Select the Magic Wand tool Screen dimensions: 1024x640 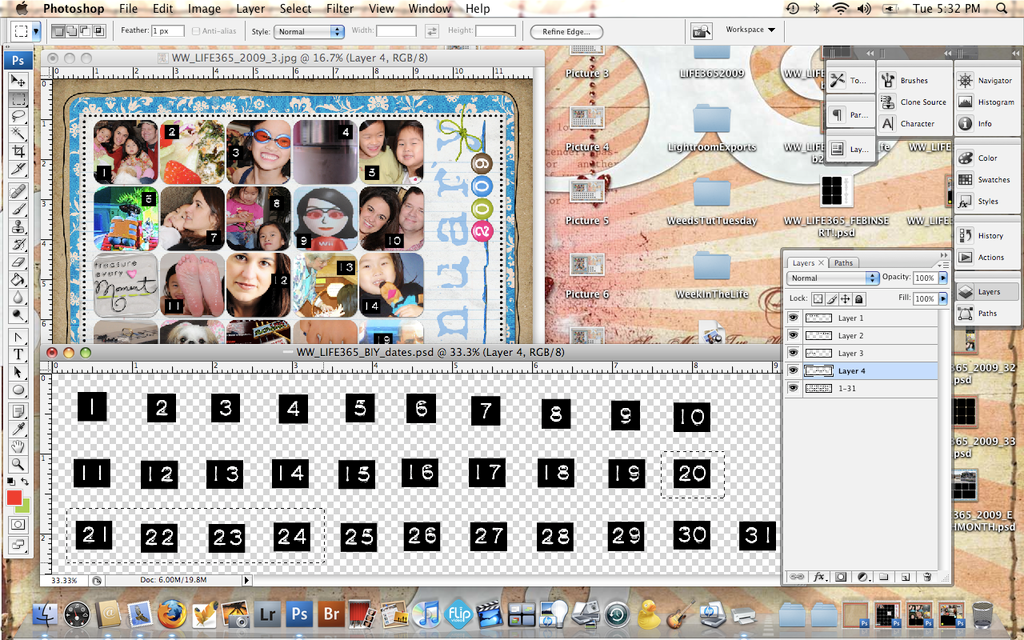(18, 134)
